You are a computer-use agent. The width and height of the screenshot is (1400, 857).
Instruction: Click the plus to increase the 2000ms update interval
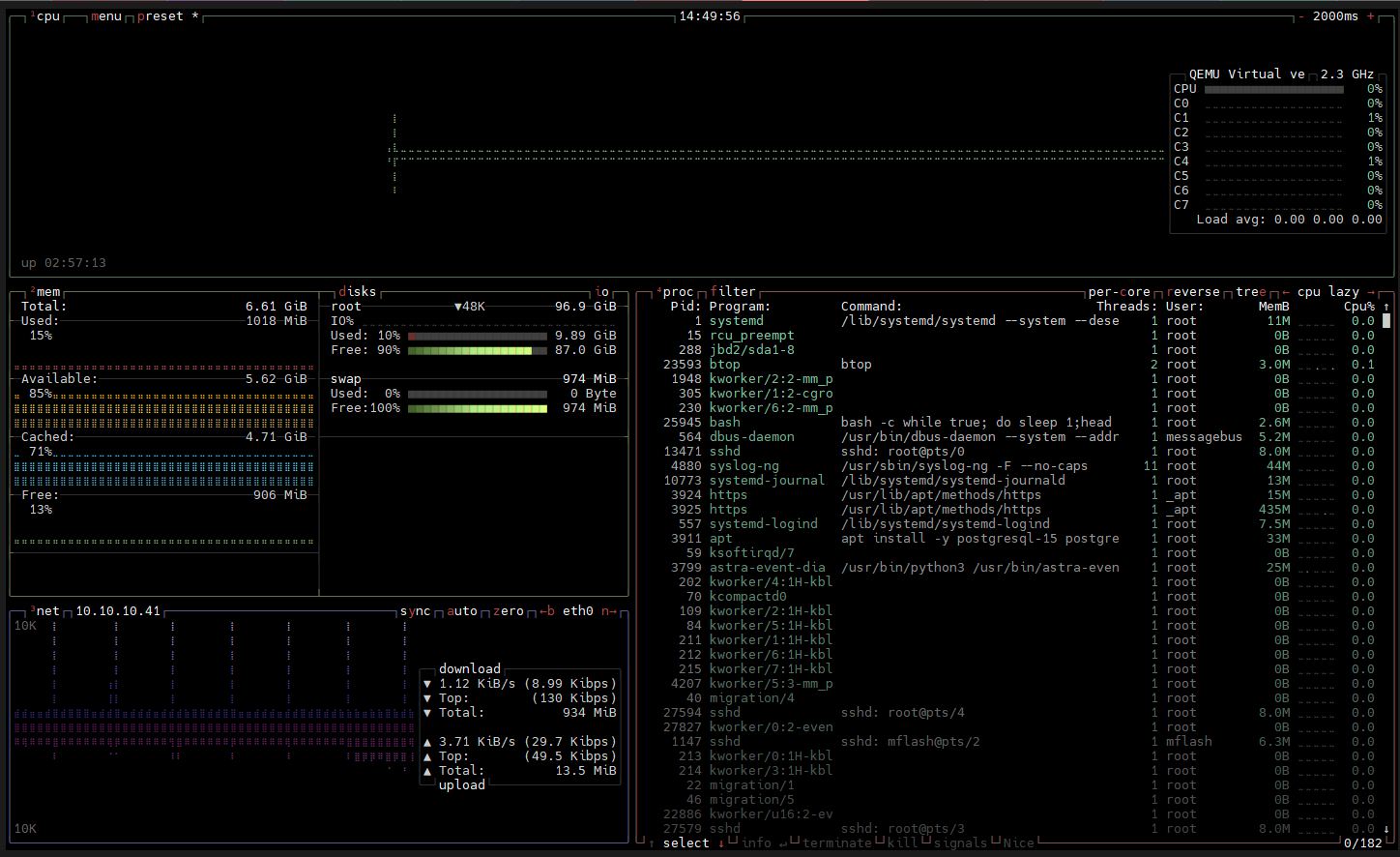[1371, 16]
